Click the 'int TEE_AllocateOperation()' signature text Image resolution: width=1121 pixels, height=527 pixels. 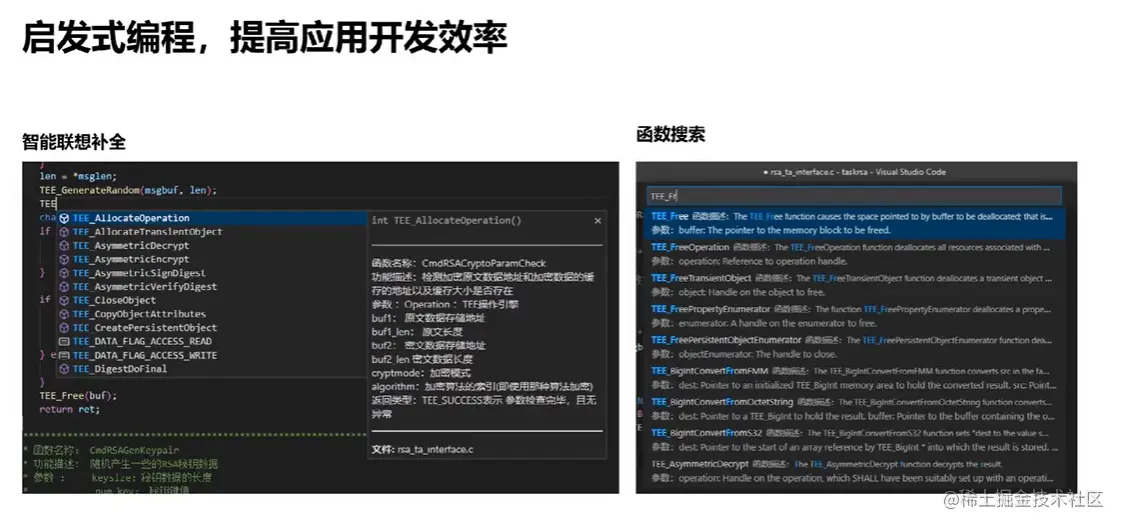click(447, 220)
